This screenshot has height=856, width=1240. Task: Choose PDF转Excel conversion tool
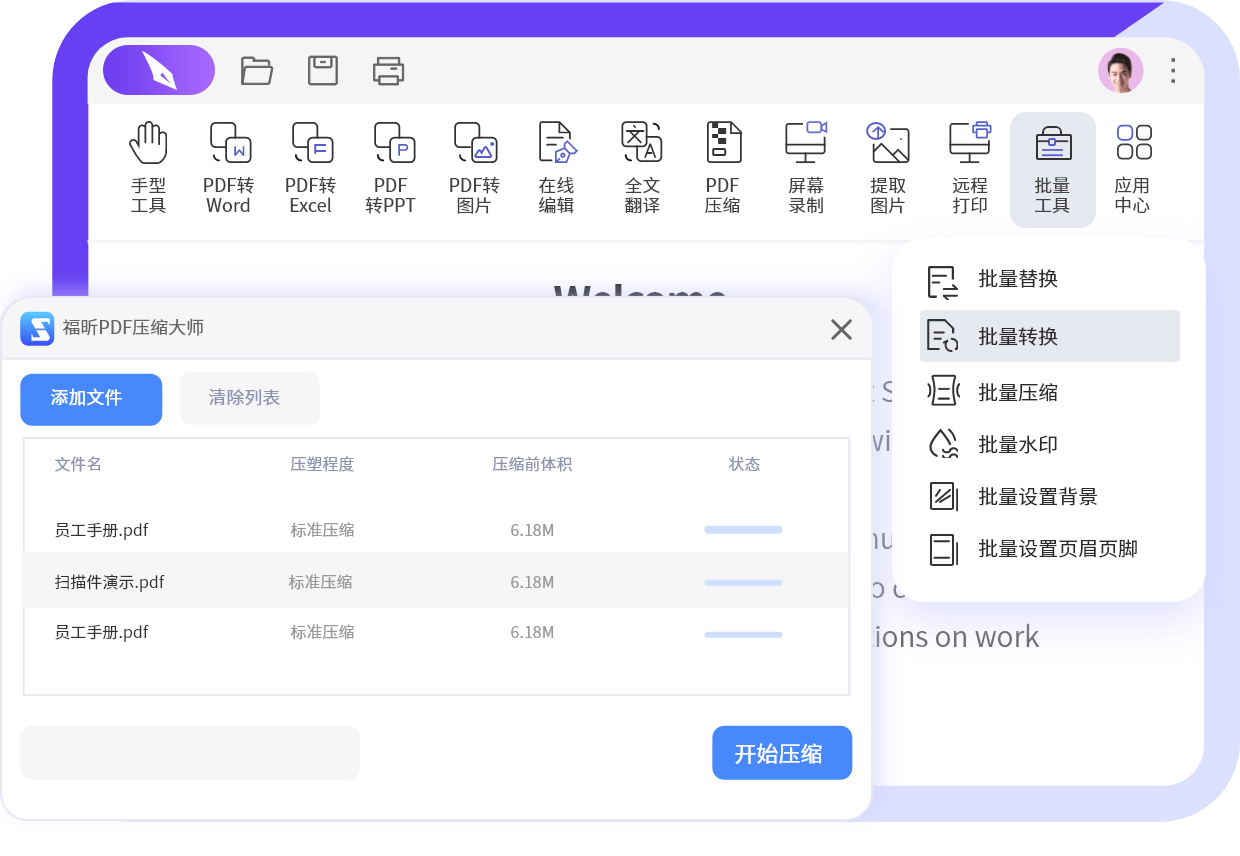311,168
